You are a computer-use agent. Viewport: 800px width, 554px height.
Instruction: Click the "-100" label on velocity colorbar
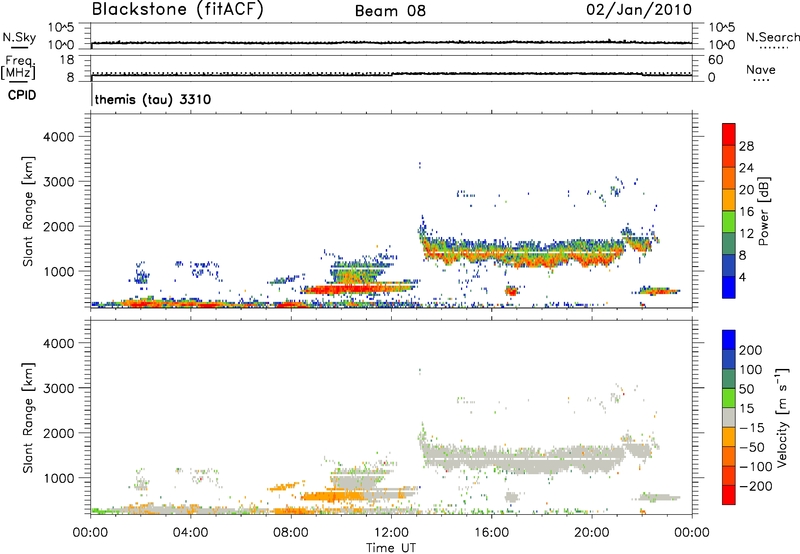[756, 467]
